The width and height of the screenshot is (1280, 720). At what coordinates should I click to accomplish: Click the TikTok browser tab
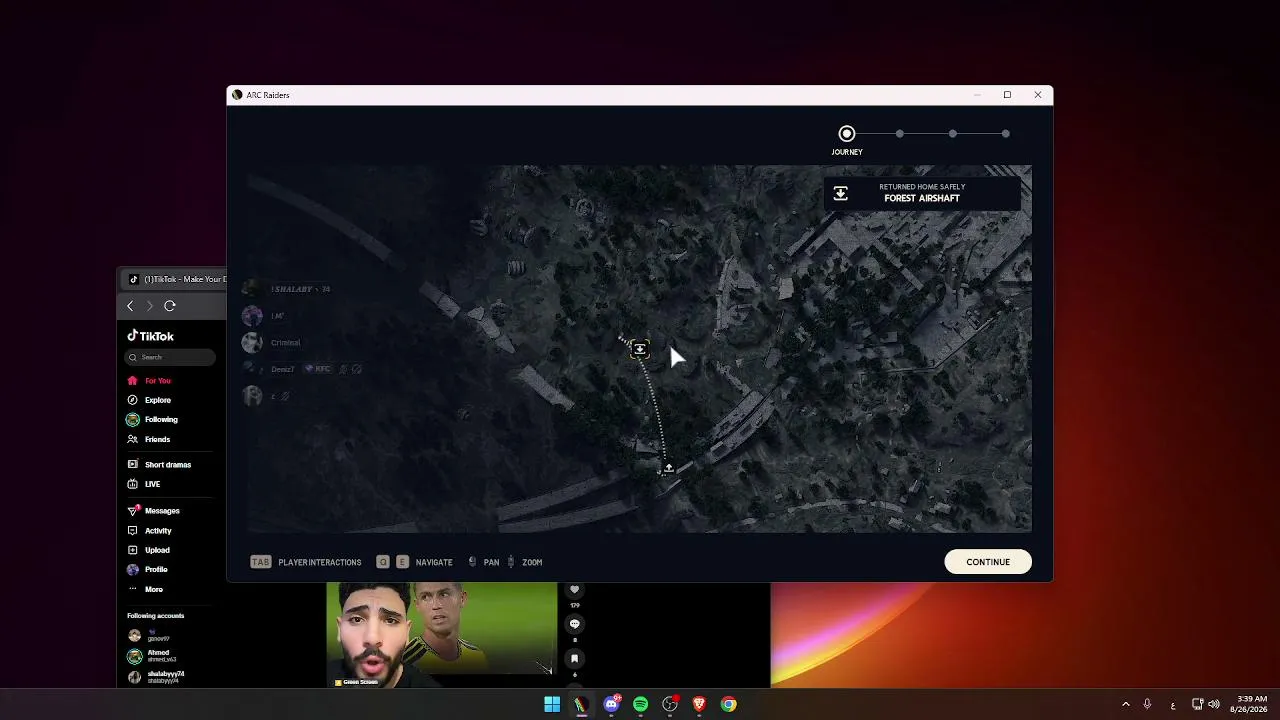178,279
